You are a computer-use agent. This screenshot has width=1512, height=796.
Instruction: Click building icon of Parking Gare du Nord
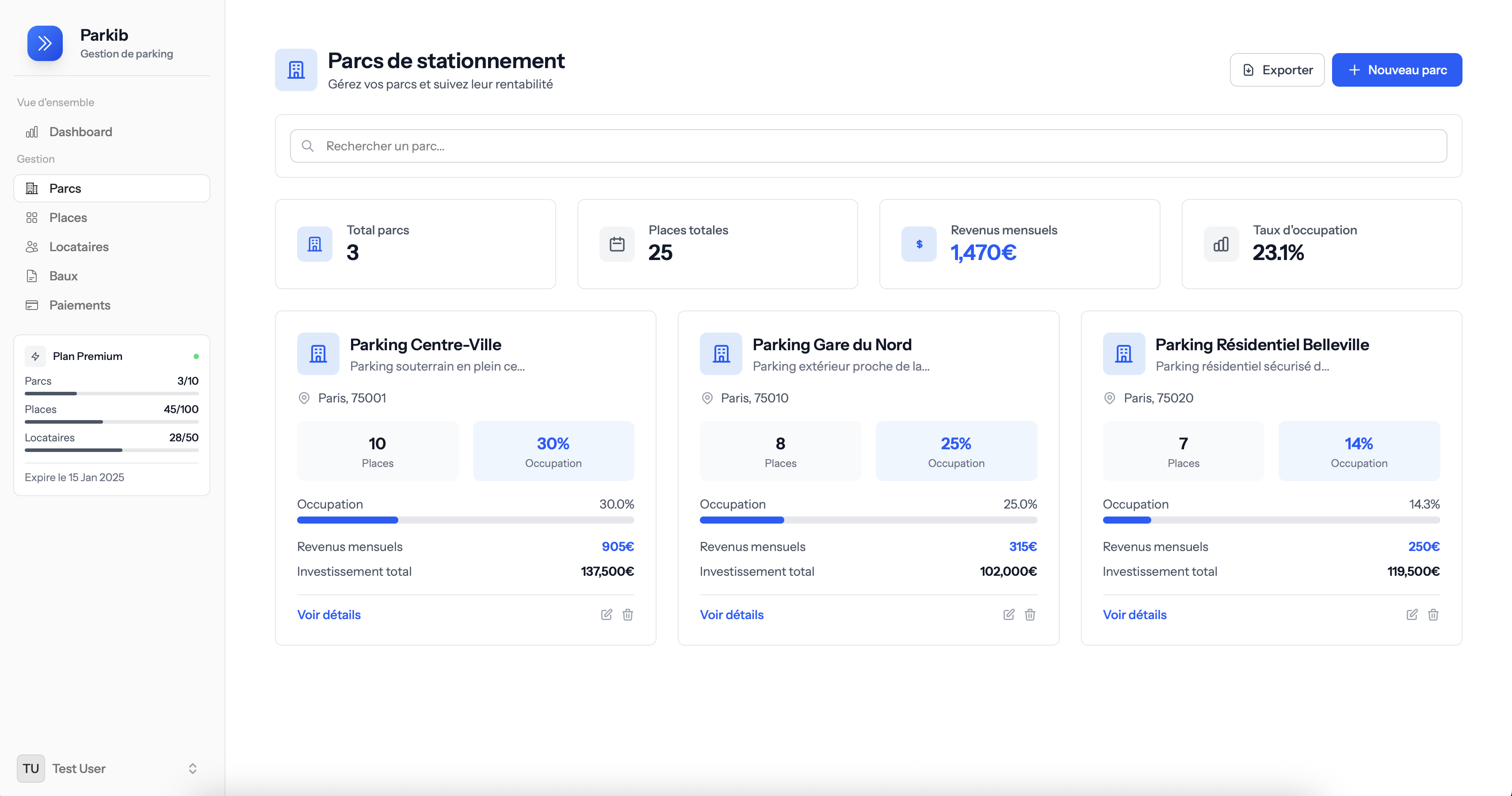(721, 354)
